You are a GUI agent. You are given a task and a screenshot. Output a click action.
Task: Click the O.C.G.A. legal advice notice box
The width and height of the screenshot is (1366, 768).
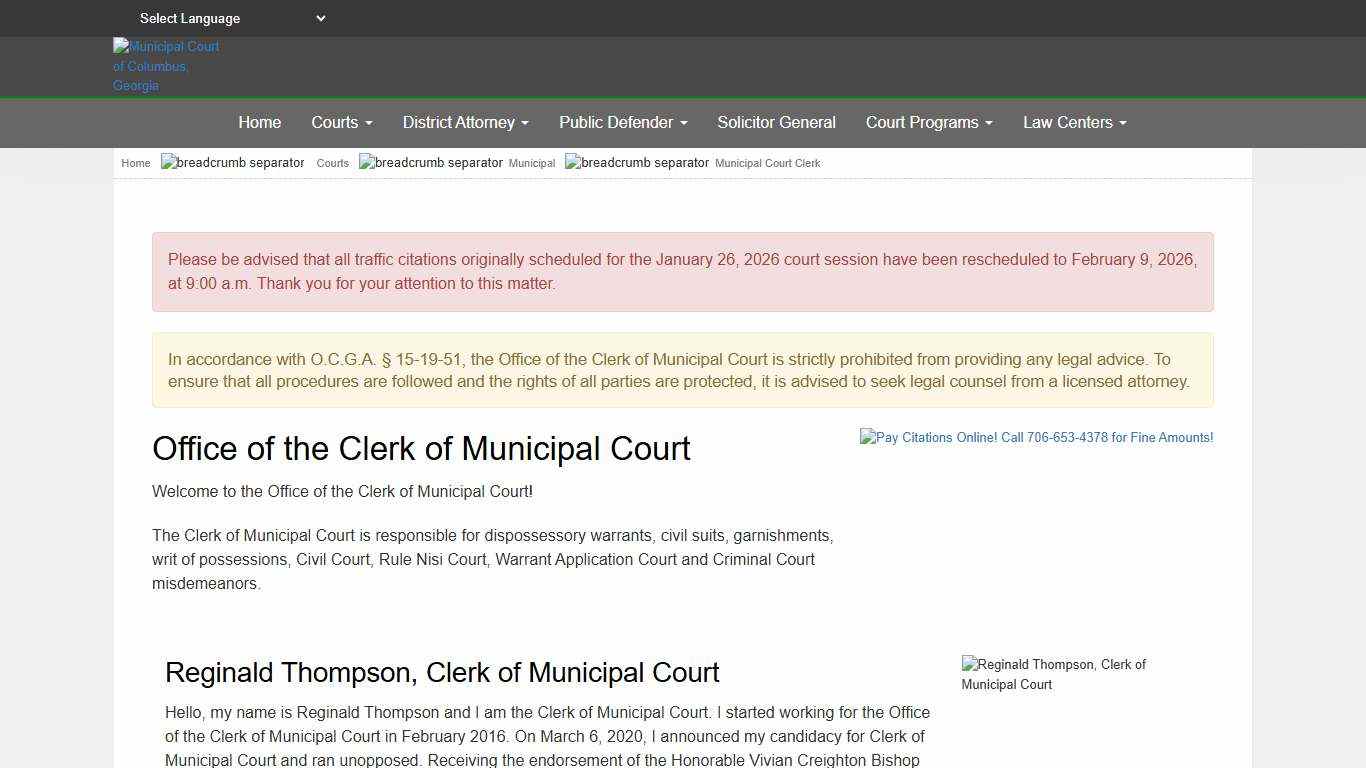[682, 370]
